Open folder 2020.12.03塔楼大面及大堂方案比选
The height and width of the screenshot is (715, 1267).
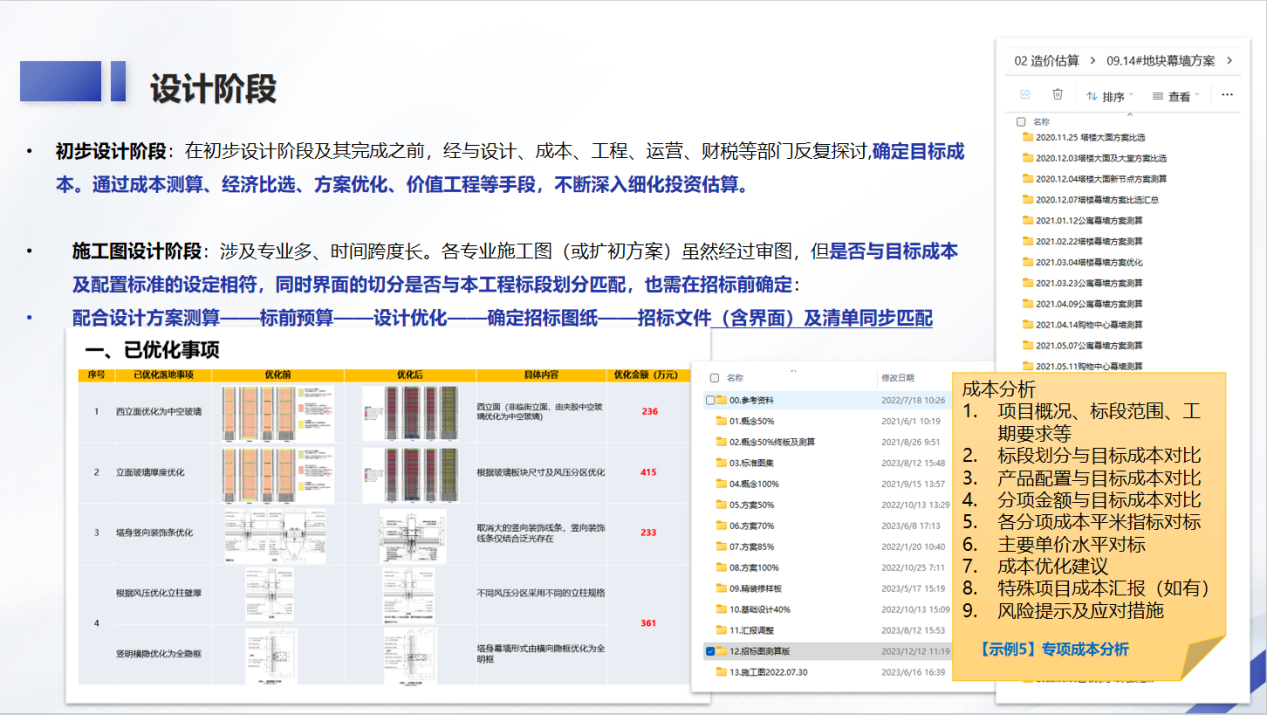click(x=1094, y=158)
